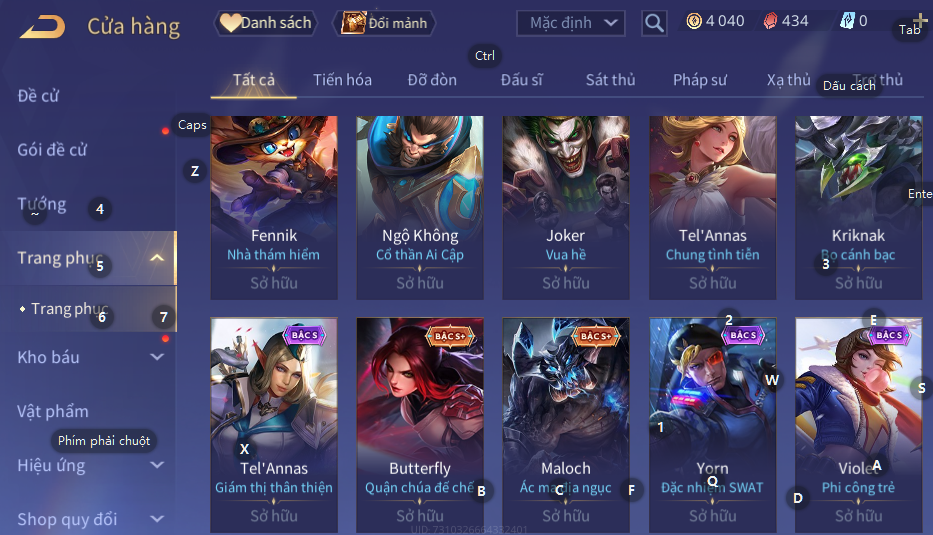Open Tướng in the sidebar
This screenshot has width=933, height=535.
[x=42, y=204]
